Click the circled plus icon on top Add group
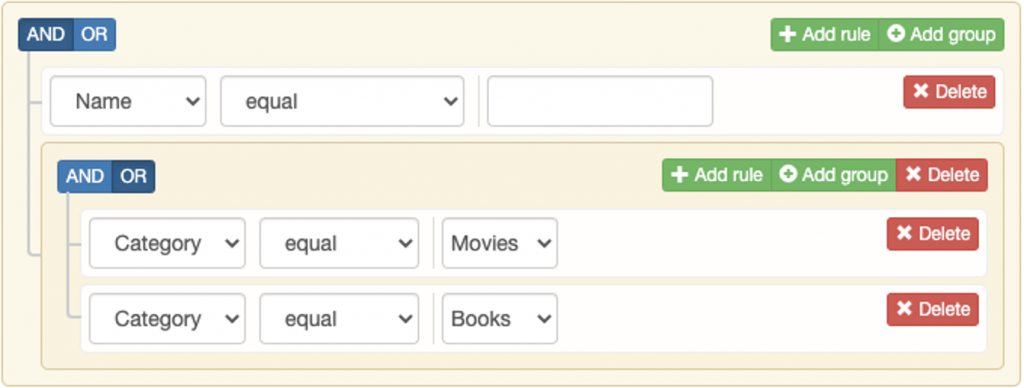 click(896, 34)
